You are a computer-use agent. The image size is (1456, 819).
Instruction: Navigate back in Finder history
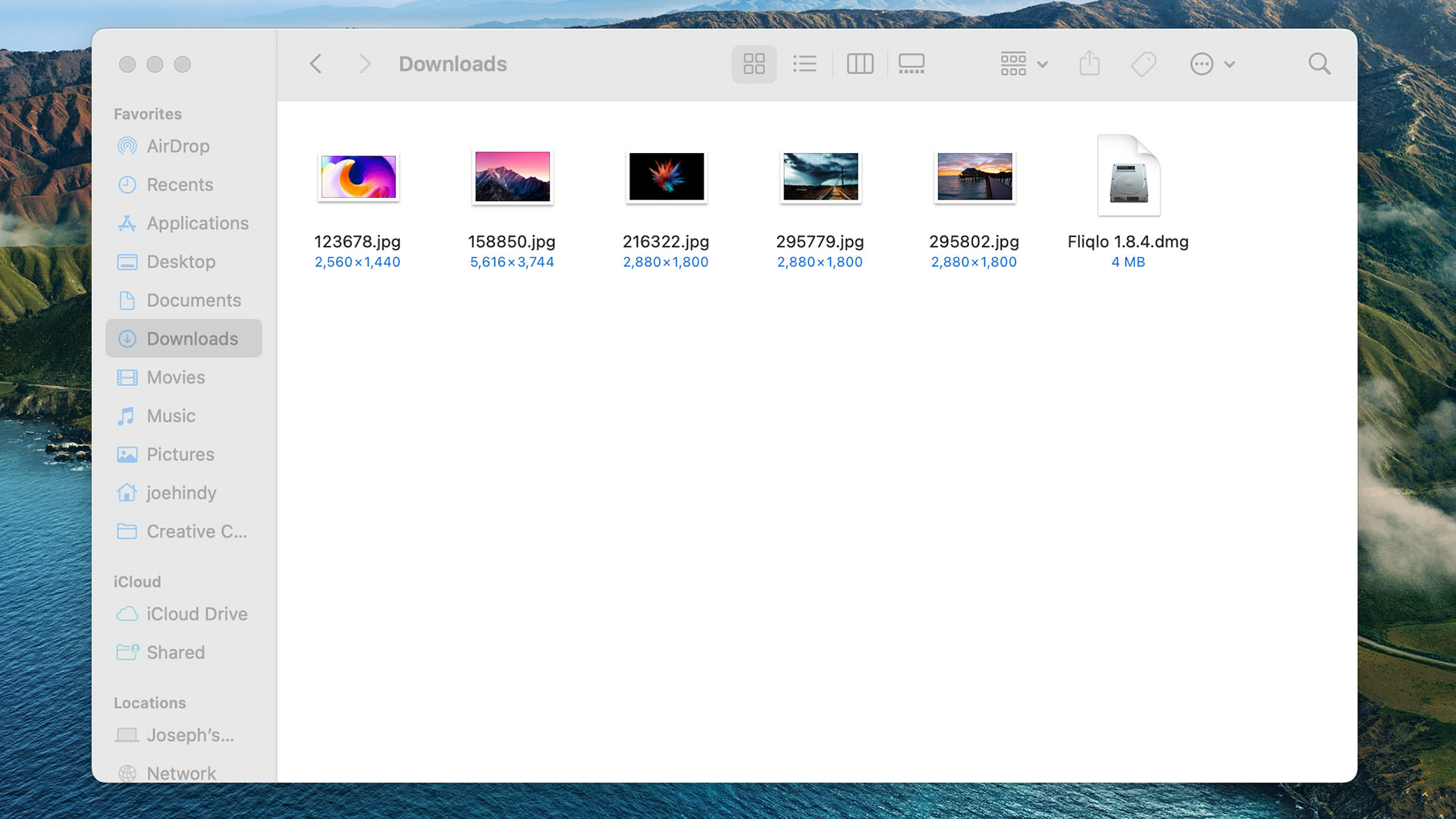[316, 63]
